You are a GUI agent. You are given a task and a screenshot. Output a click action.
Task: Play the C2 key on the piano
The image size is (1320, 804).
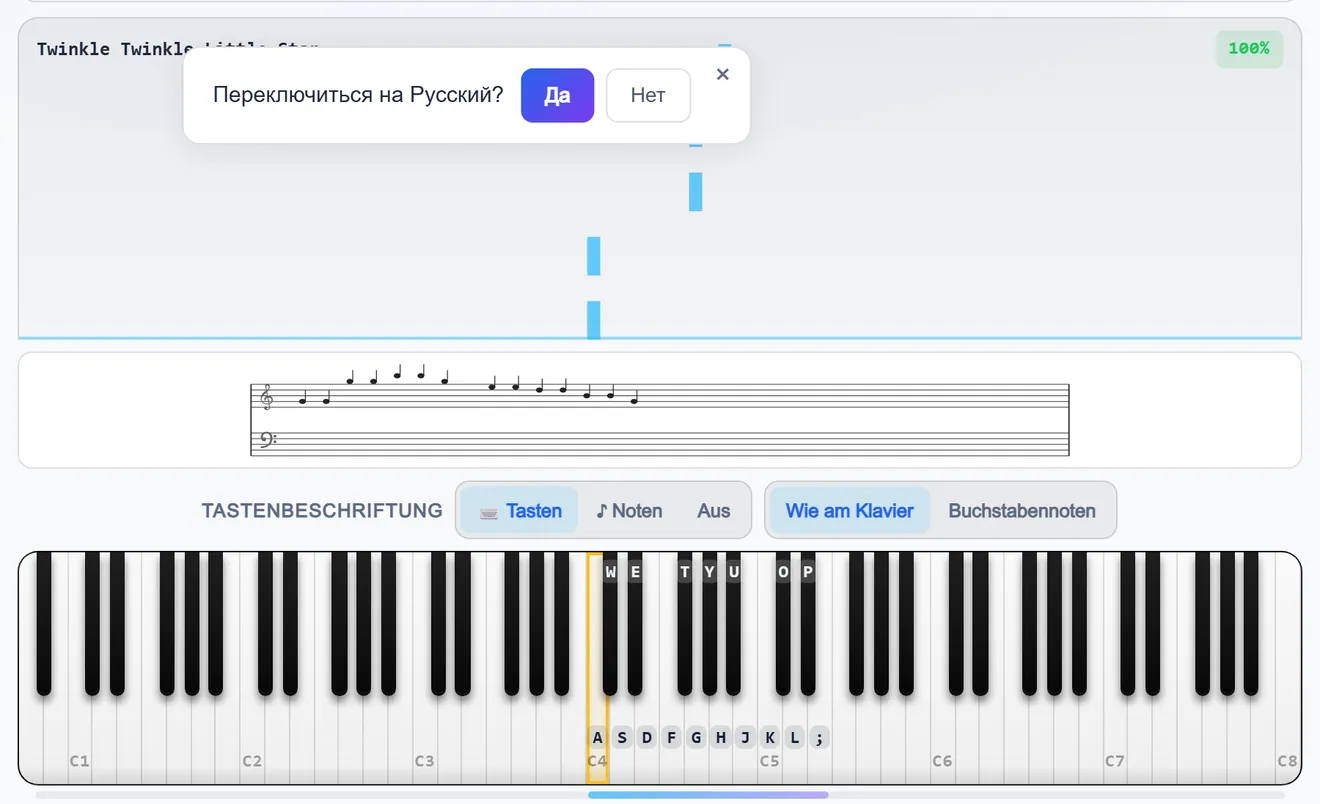(x=252, y=740)
